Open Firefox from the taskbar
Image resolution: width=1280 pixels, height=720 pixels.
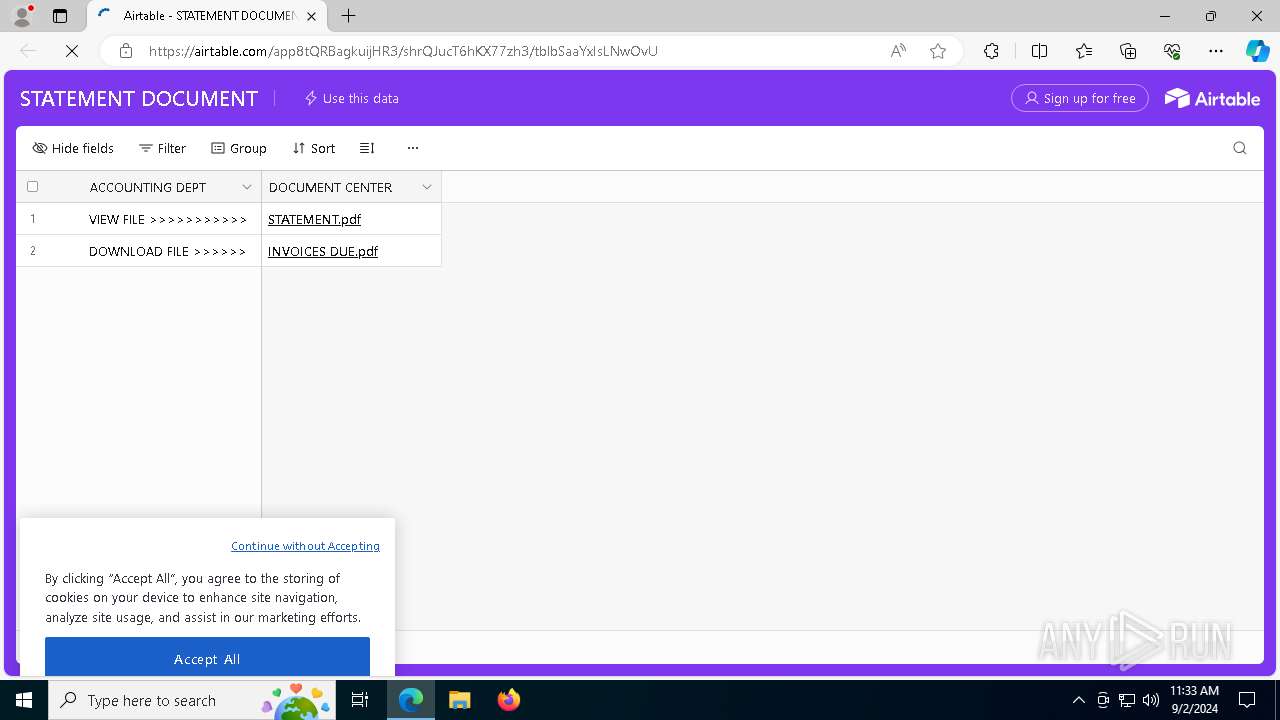(x=508, y=700)
